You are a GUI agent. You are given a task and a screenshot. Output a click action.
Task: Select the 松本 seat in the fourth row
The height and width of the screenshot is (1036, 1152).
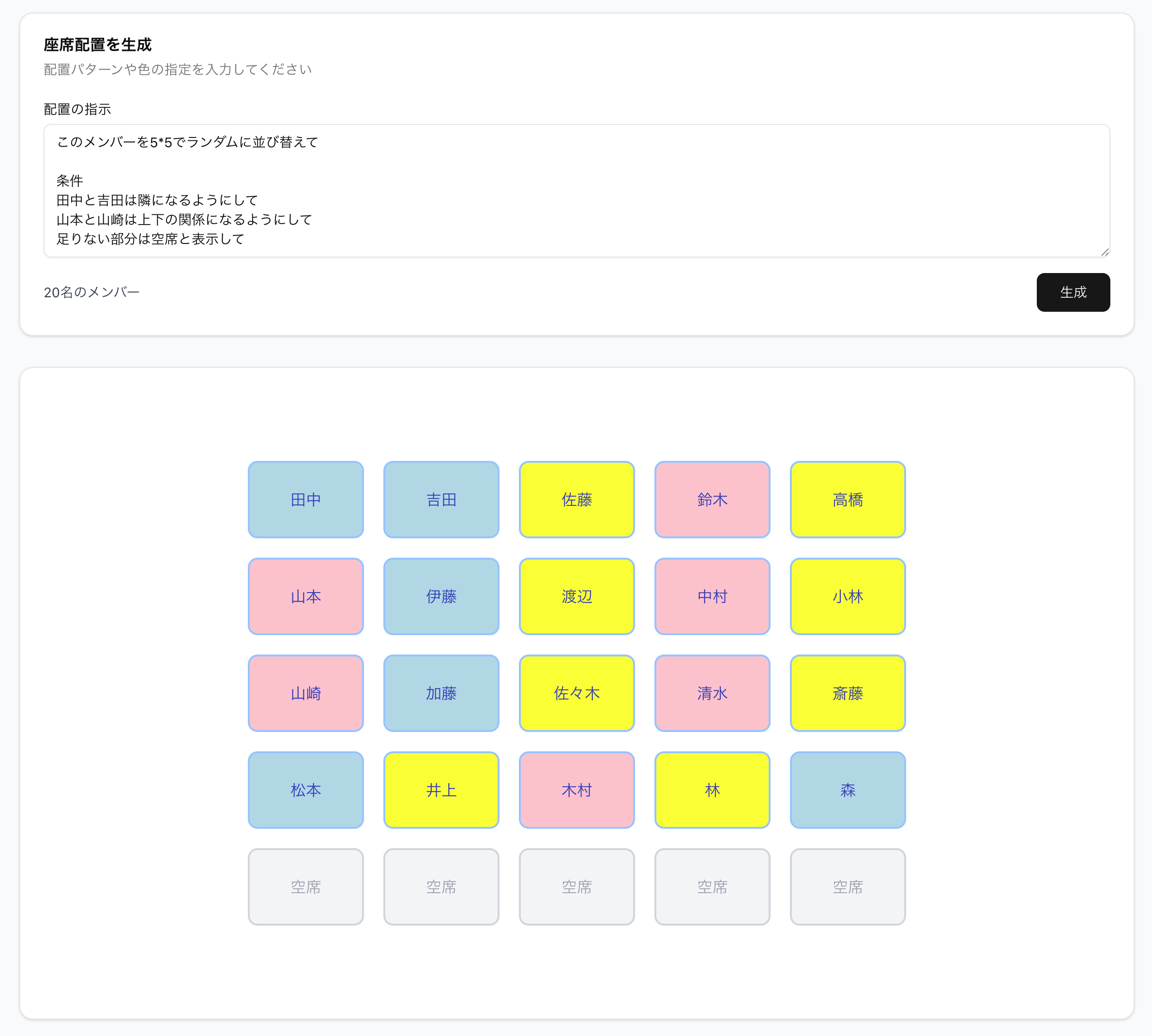click(305, 790)
